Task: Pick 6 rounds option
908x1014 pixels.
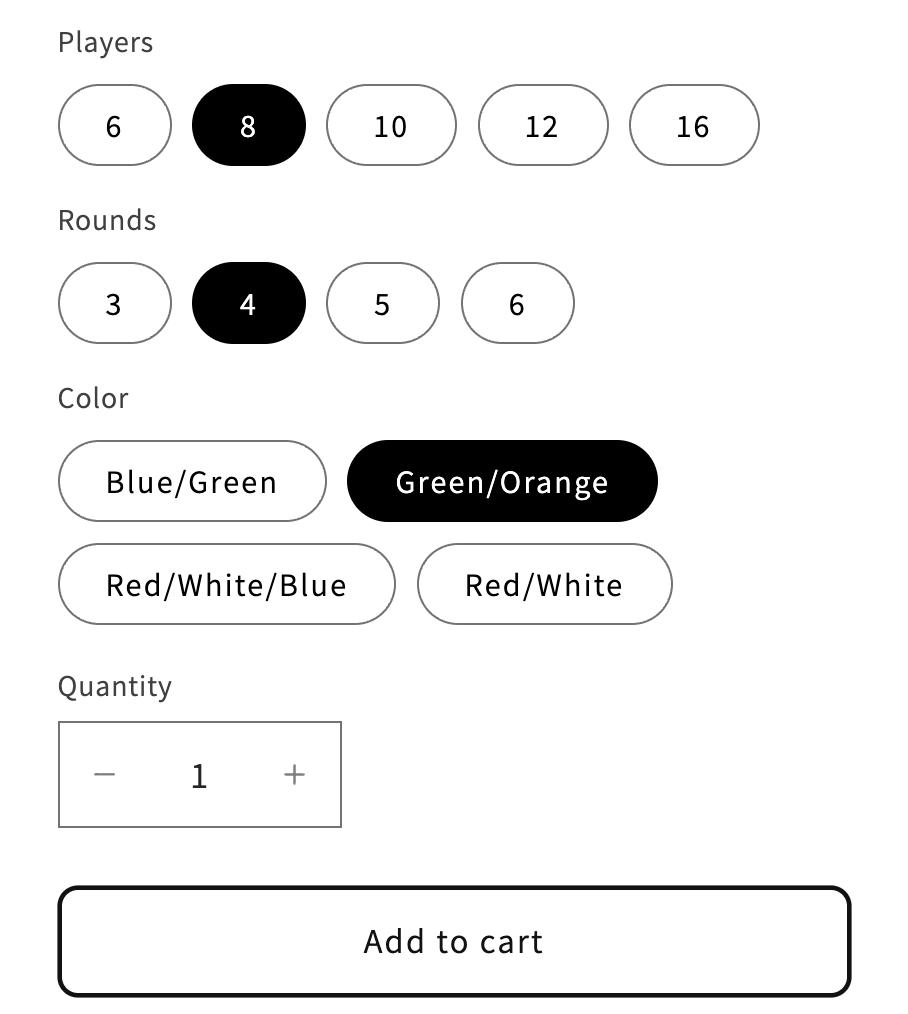Action: pos(517,303)
